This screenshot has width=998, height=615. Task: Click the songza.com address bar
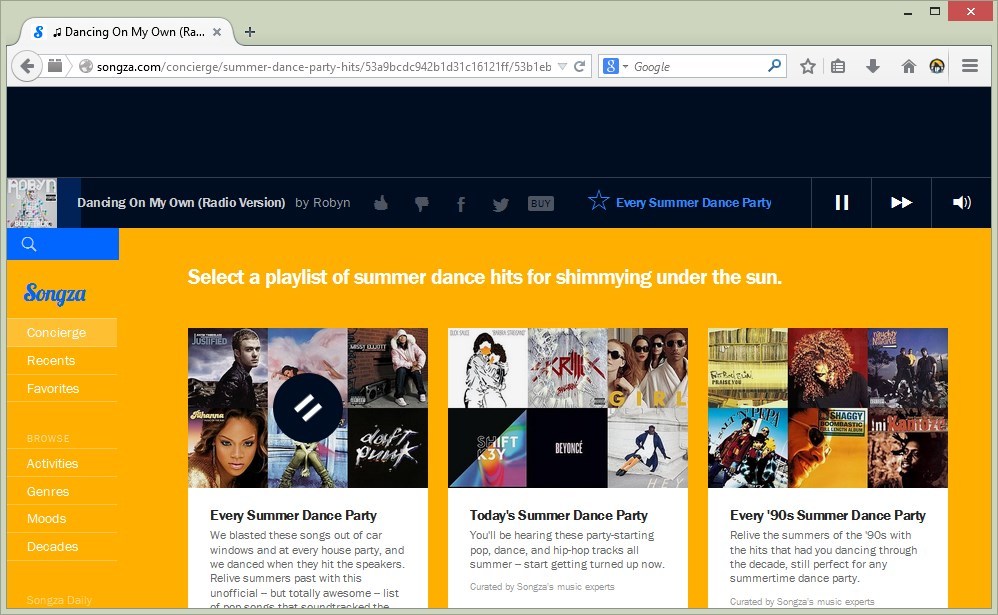(x=323, y=67)
